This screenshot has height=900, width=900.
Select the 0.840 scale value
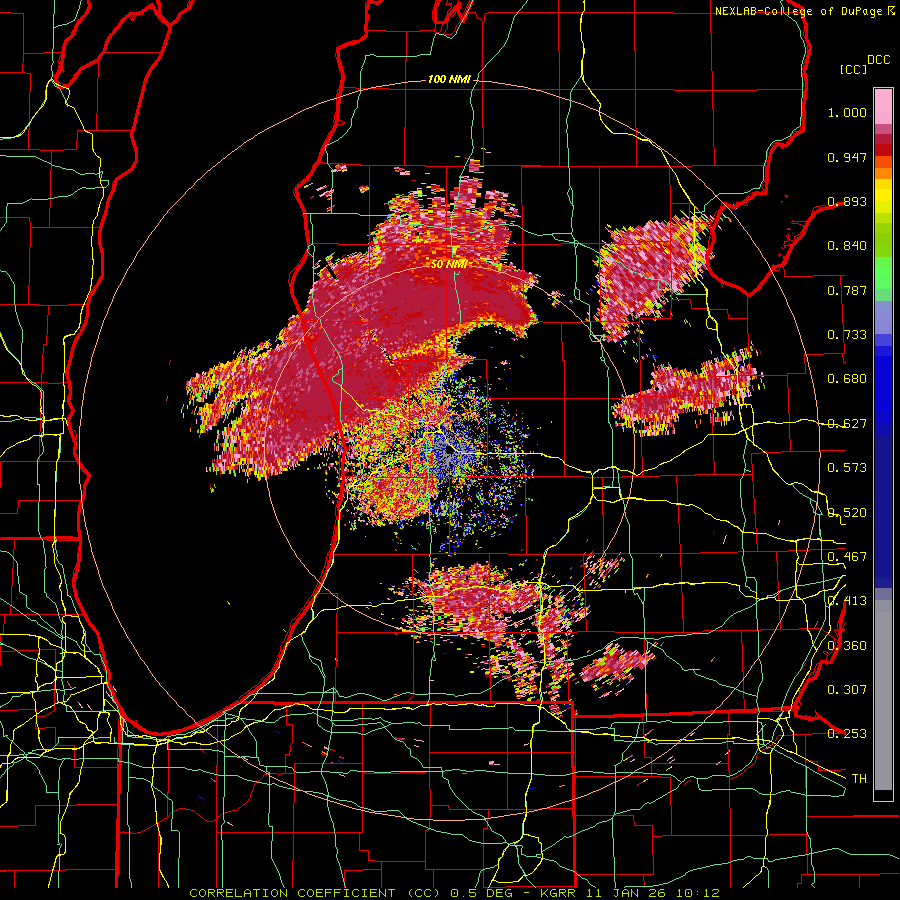tap(847, 246)
